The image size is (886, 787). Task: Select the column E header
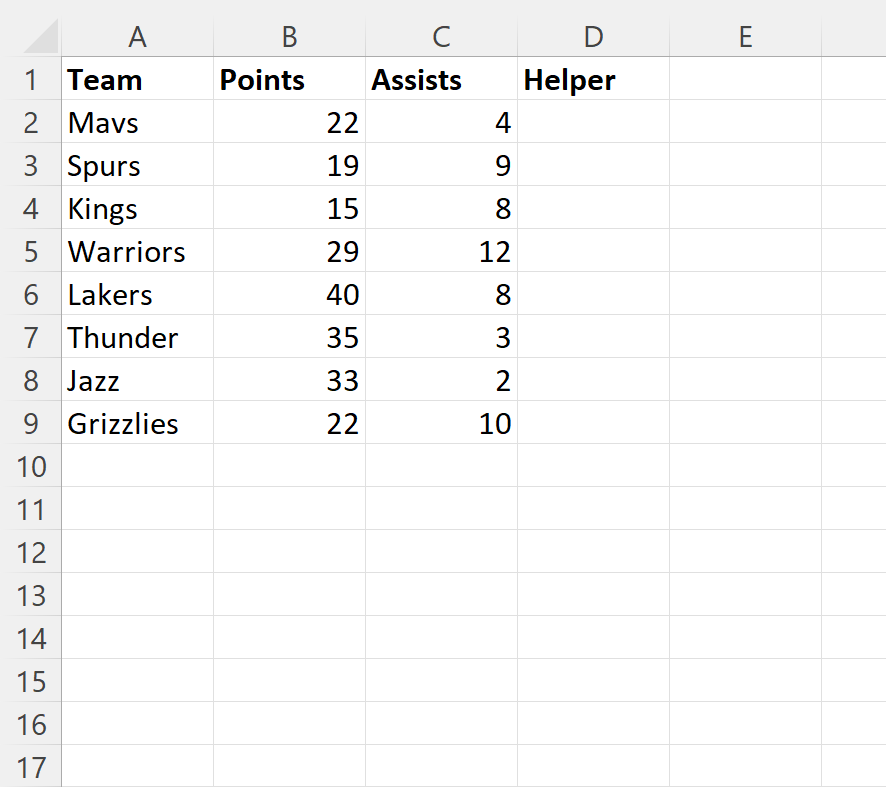pos(745,37)
